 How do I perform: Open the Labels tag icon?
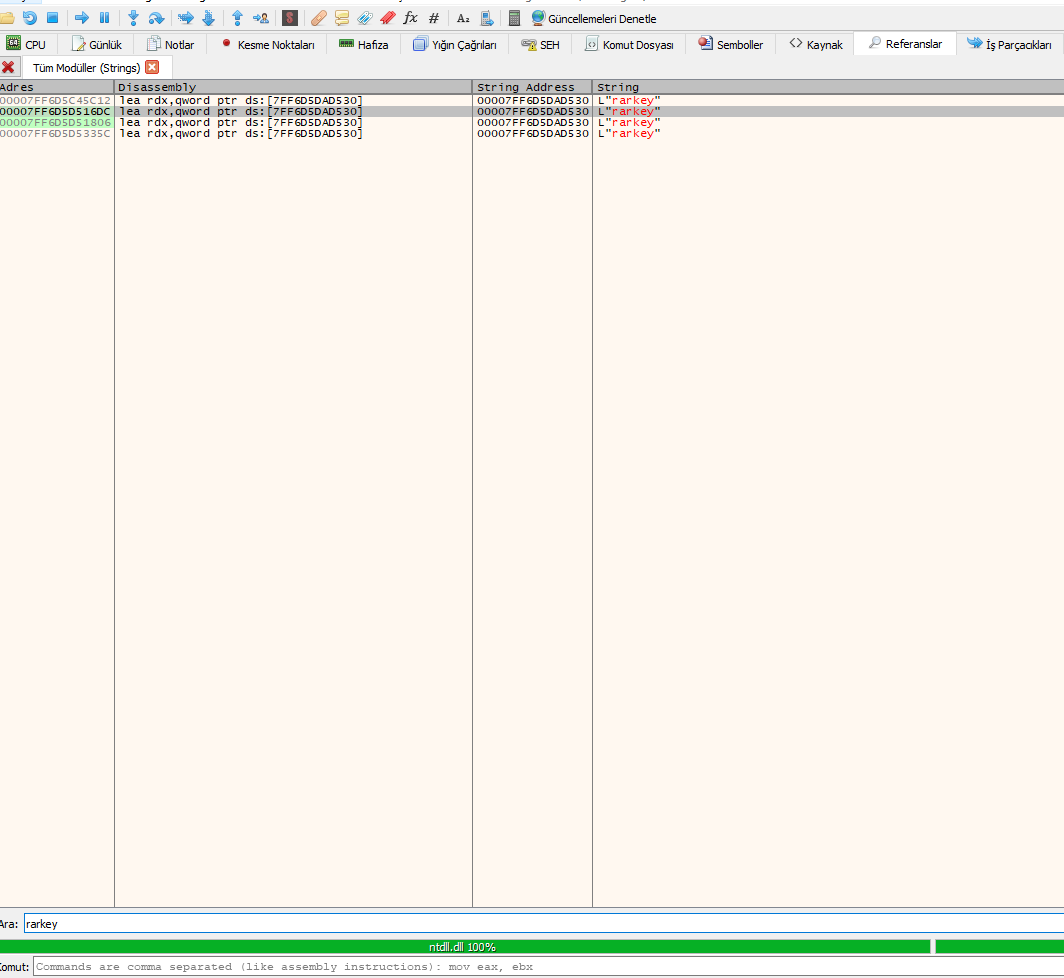[365, 18]
